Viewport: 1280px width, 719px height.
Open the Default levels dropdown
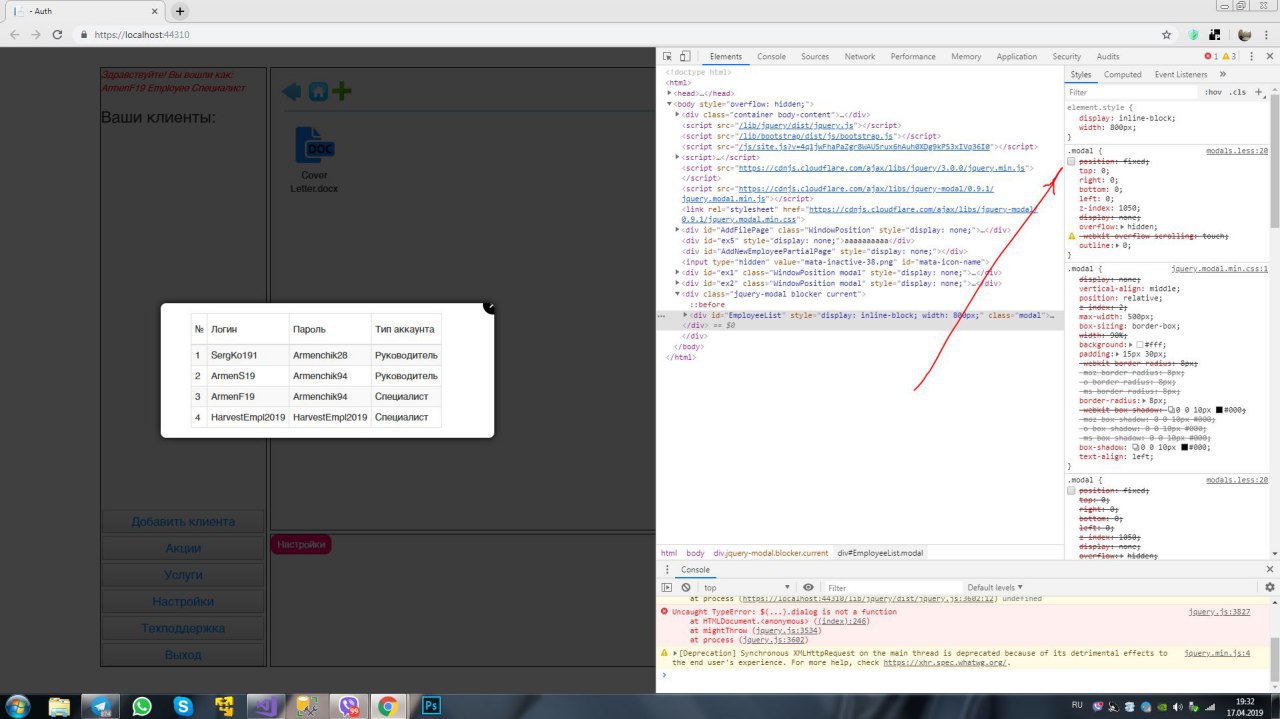point(995,587)
